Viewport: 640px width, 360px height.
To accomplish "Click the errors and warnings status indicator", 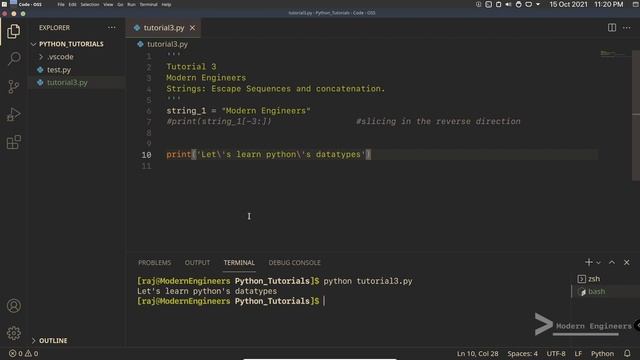I will coord(23,353).
